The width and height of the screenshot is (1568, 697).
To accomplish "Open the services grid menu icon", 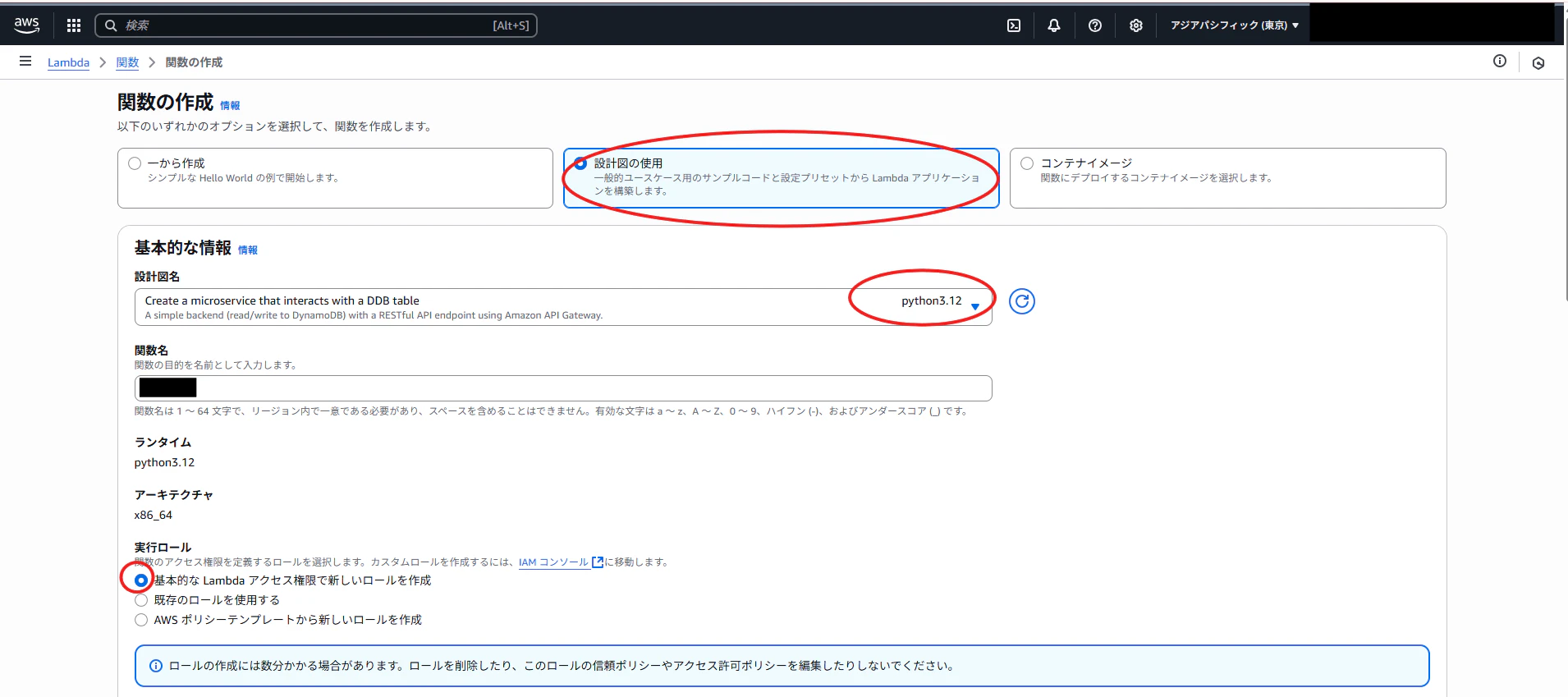I will (x=74, y=25).
